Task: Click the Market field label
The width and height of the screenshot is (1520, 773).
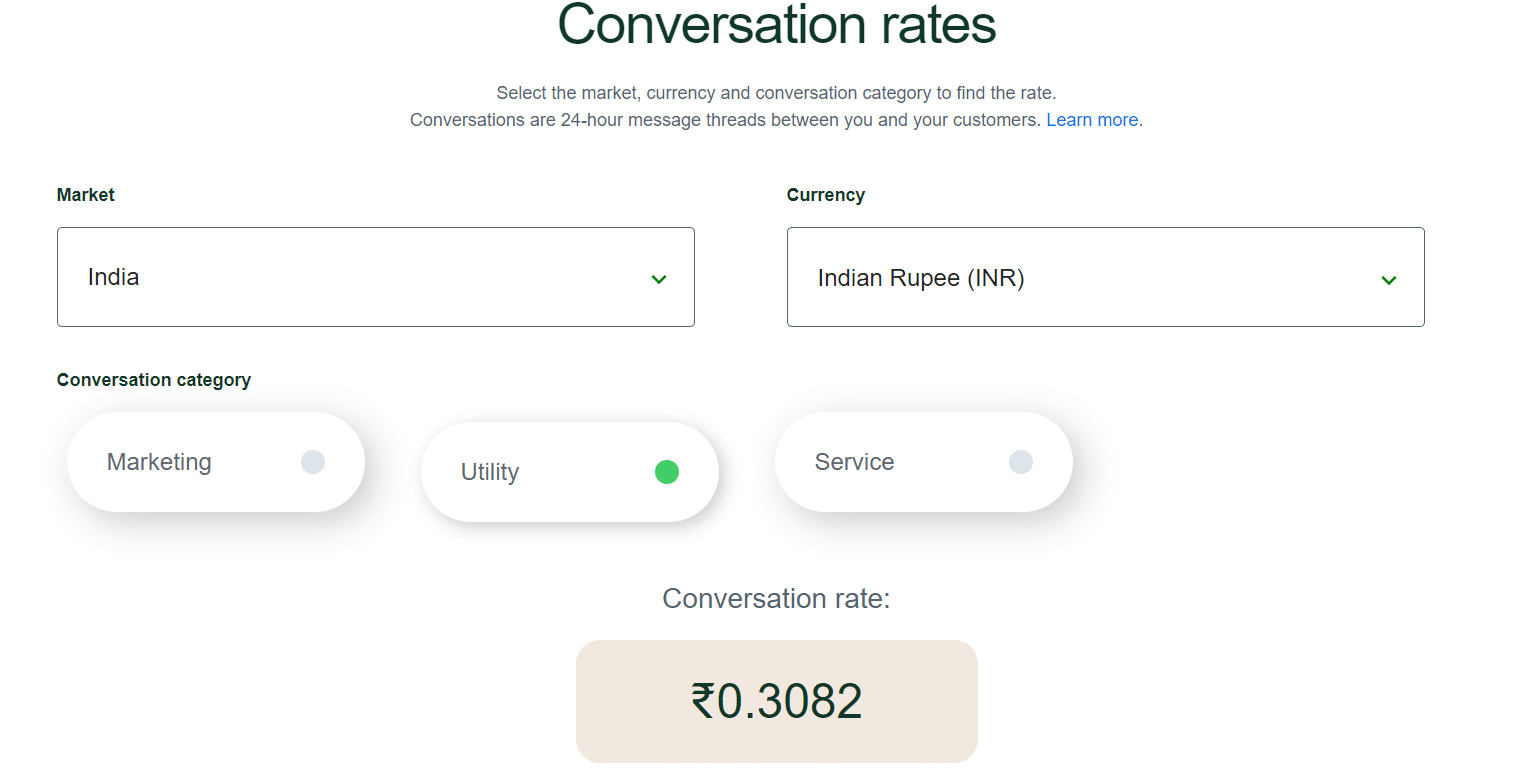Action: point(86,194)
